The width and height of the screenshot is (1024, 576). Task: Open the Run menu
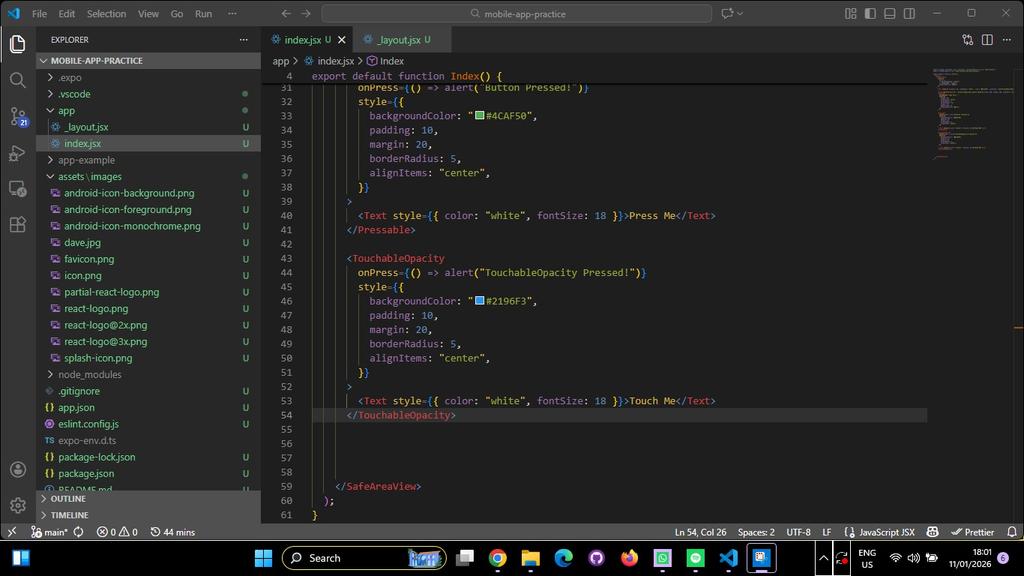click(x=204, y=14)
